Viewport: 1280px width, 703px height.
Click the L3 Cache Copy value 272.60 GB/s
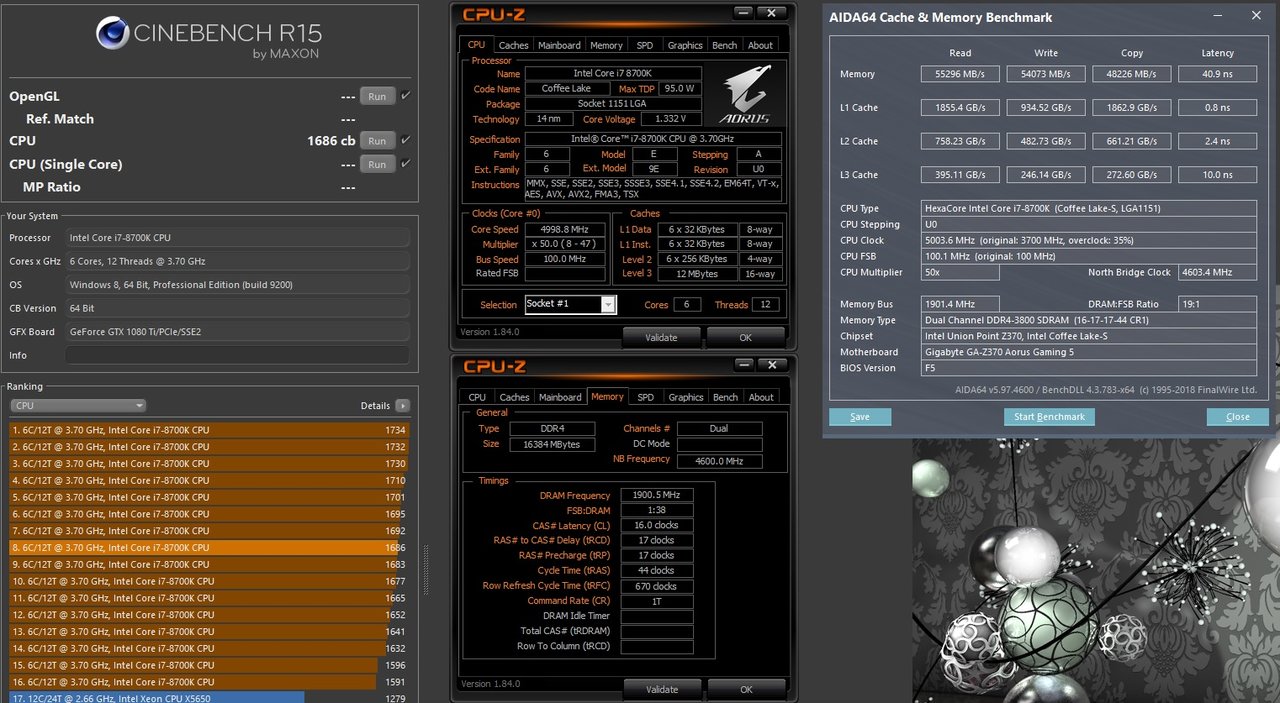[x=1132, y=174]
